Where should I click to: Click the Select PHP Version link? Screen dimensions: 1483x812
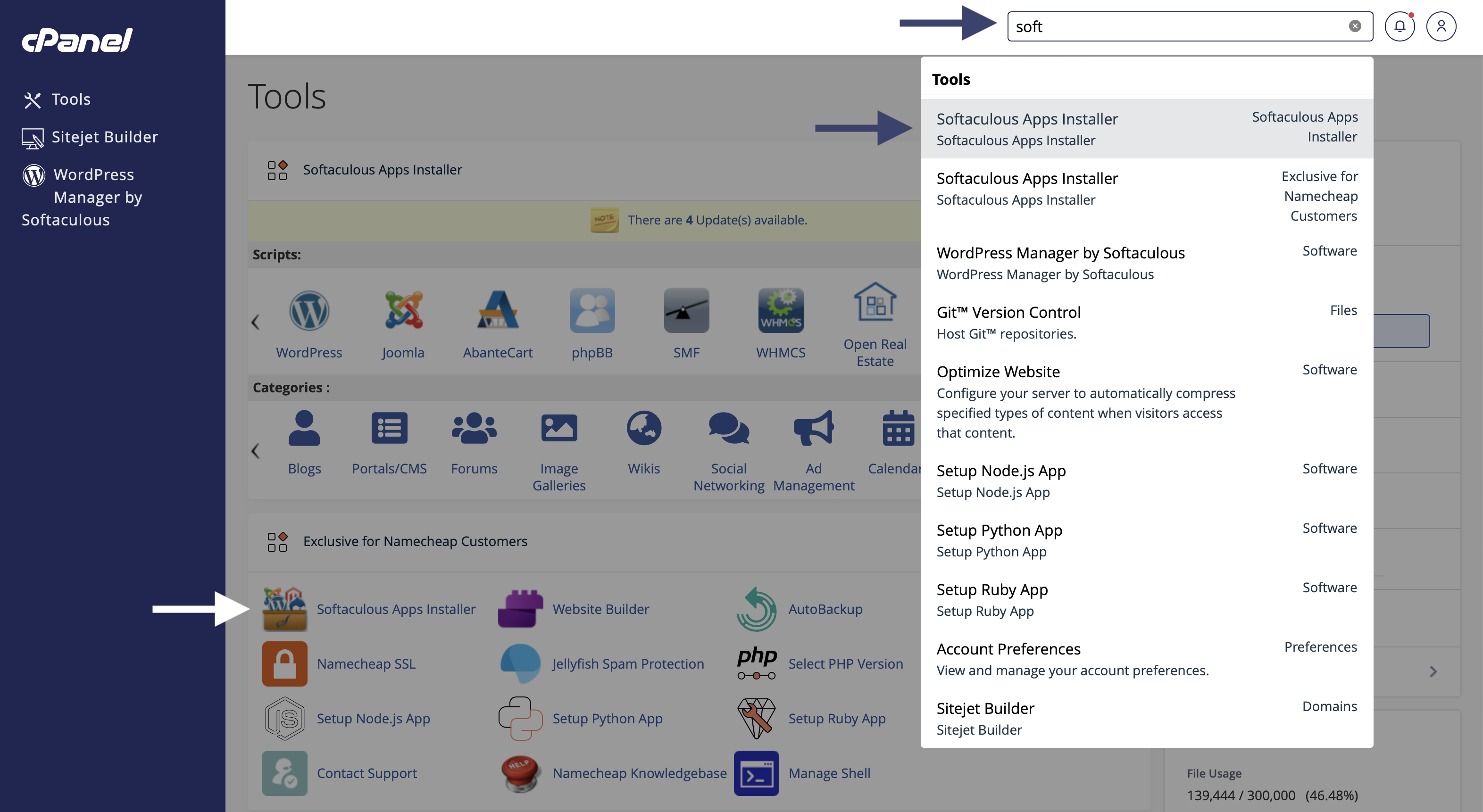(845, 664)
